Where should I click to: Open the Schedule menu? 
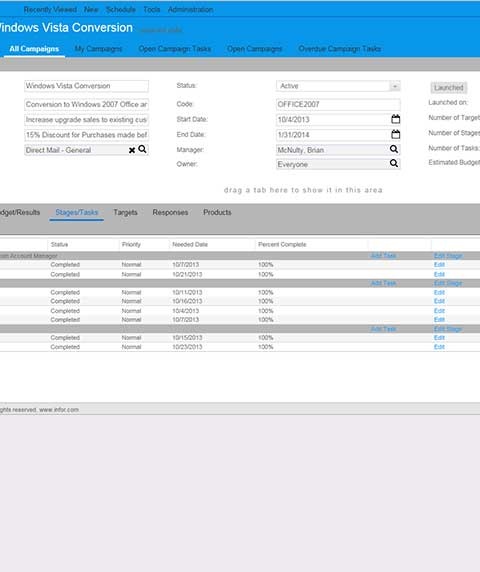point(121,9)
